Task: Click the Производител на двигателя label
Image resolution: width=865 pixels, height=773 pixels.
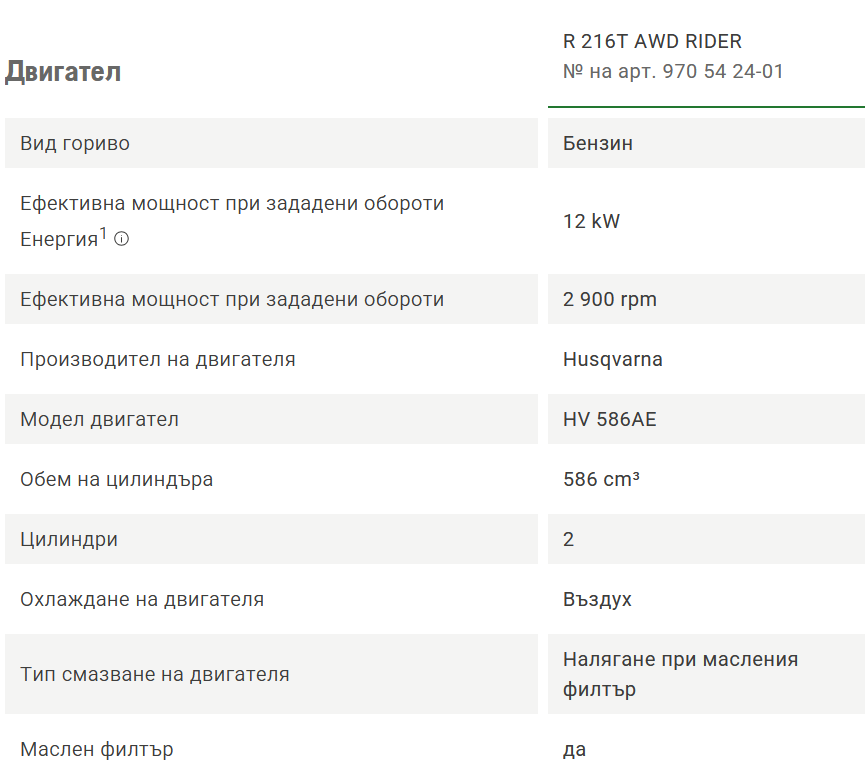Action: (x=158, y=360)
